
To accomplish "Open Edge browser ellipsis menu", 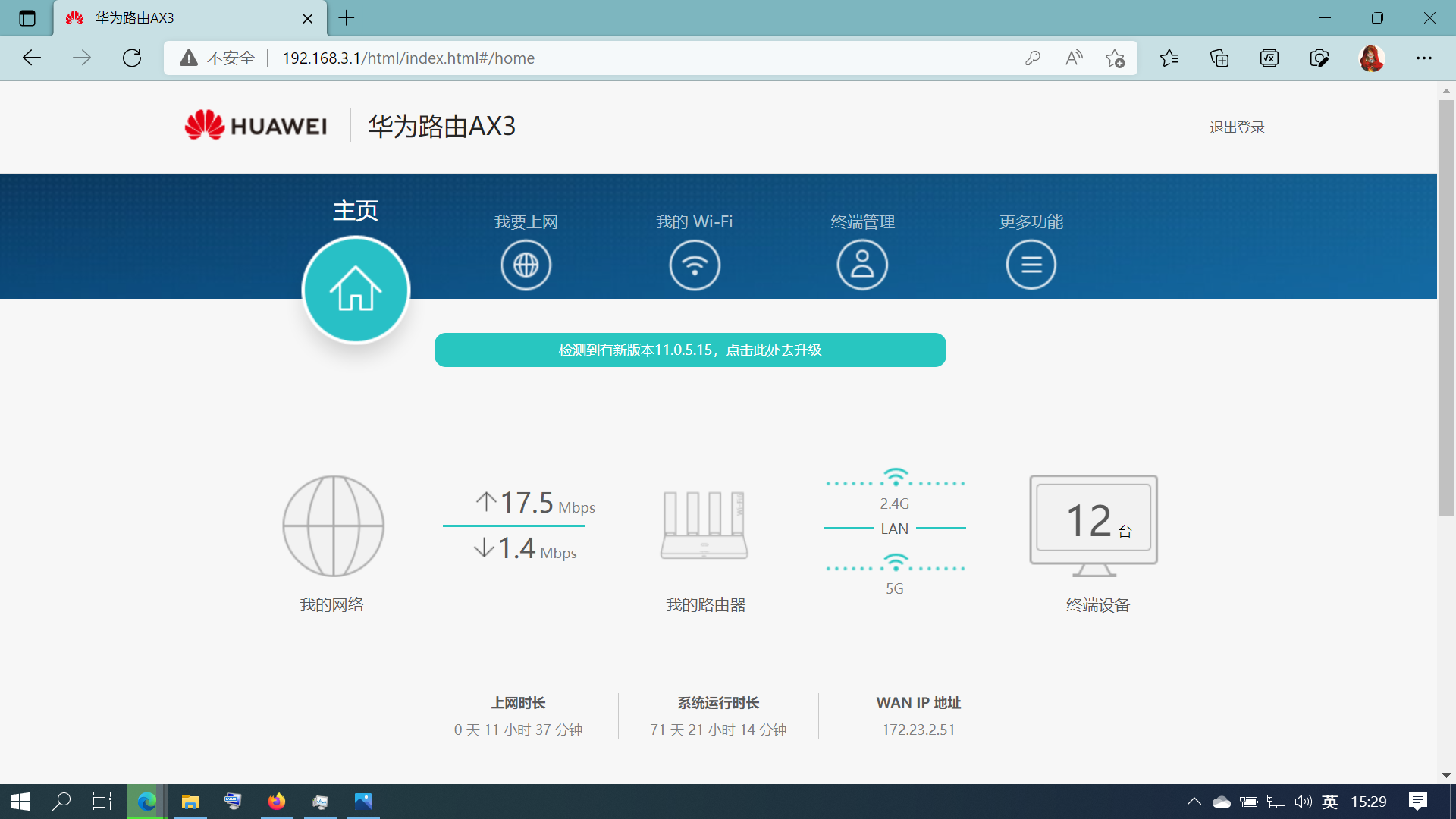I will click(x=1424, y=58).
